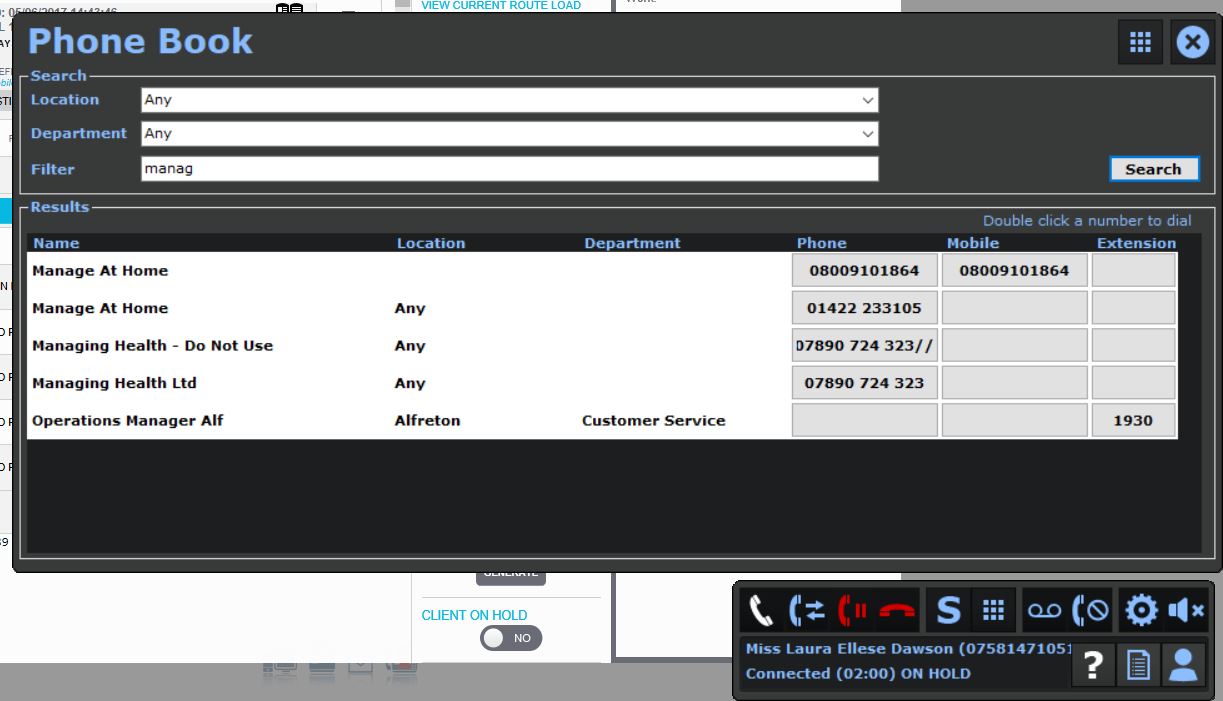Open the Department dropdown
1223x701 pixels.
point(510,133)
